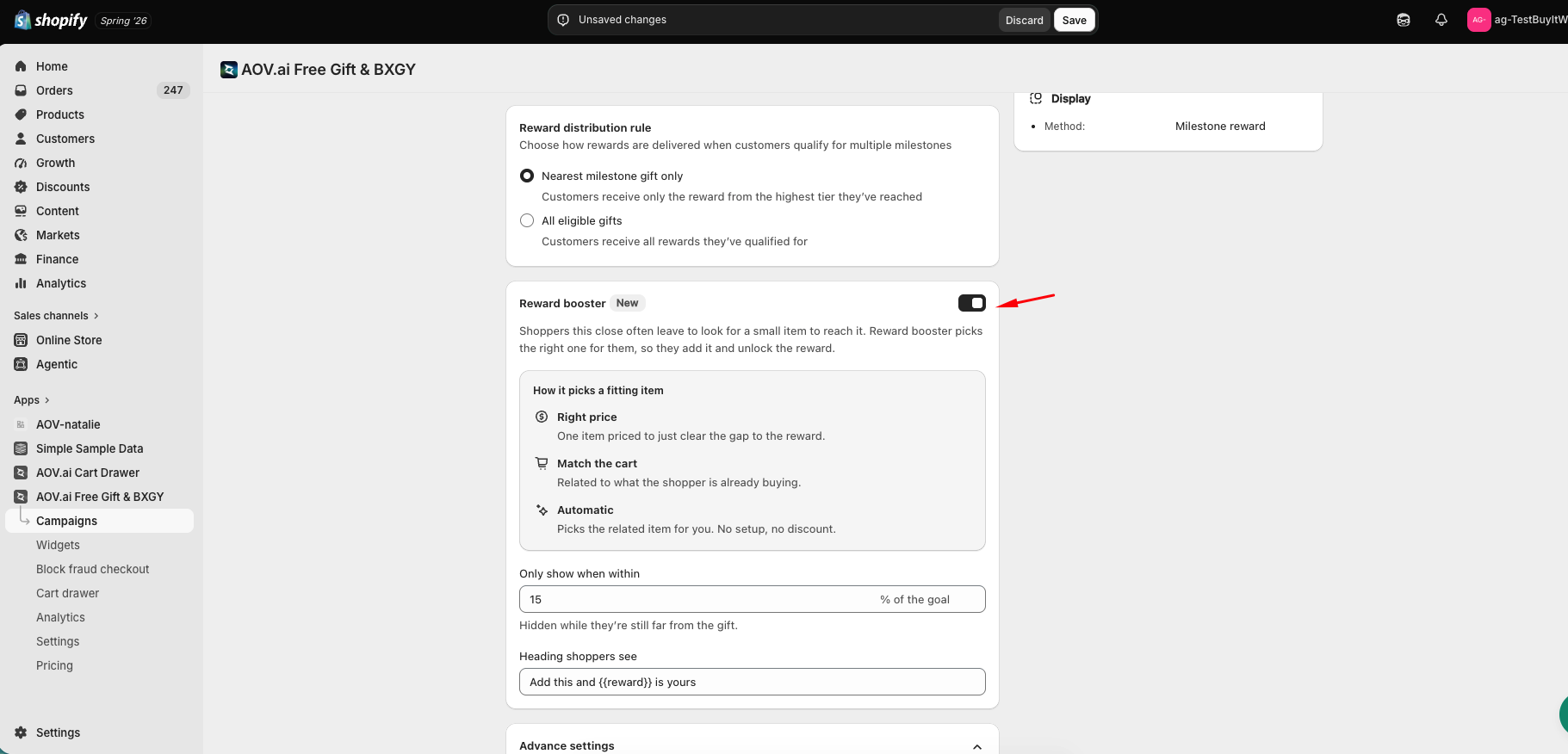Screen dimensions: 1568x754
Task: Click the AOV.ai Cart Drawer app icon
Action: tap(21, 473)
